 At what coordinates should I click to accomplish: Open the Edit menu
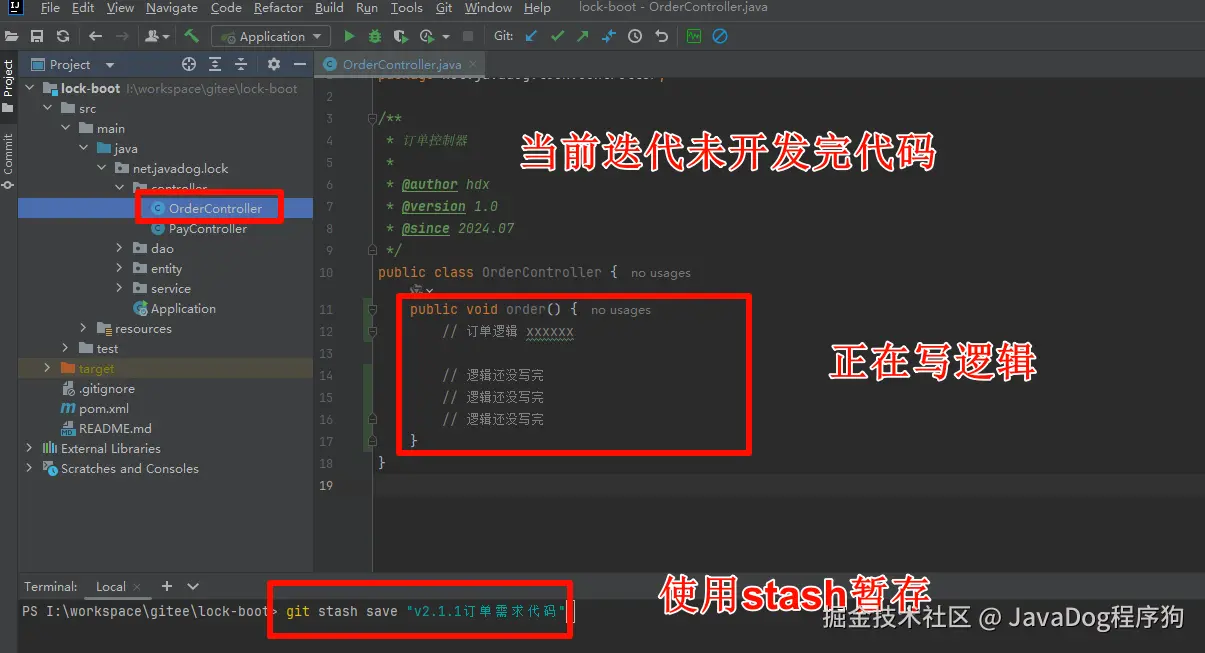click(x=84, y=8)
